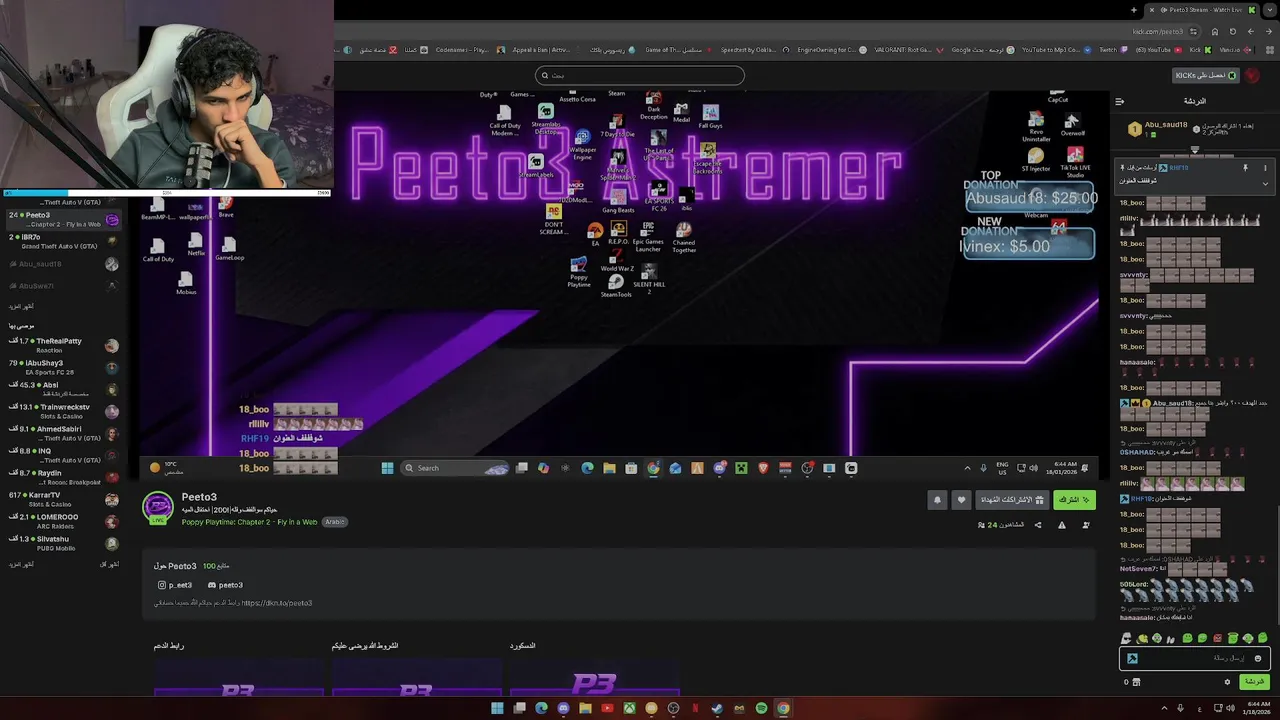Click the Windows Start button on the taskbar
The width and height of the screenshot is (1280, 720).
tap(497, 709)
